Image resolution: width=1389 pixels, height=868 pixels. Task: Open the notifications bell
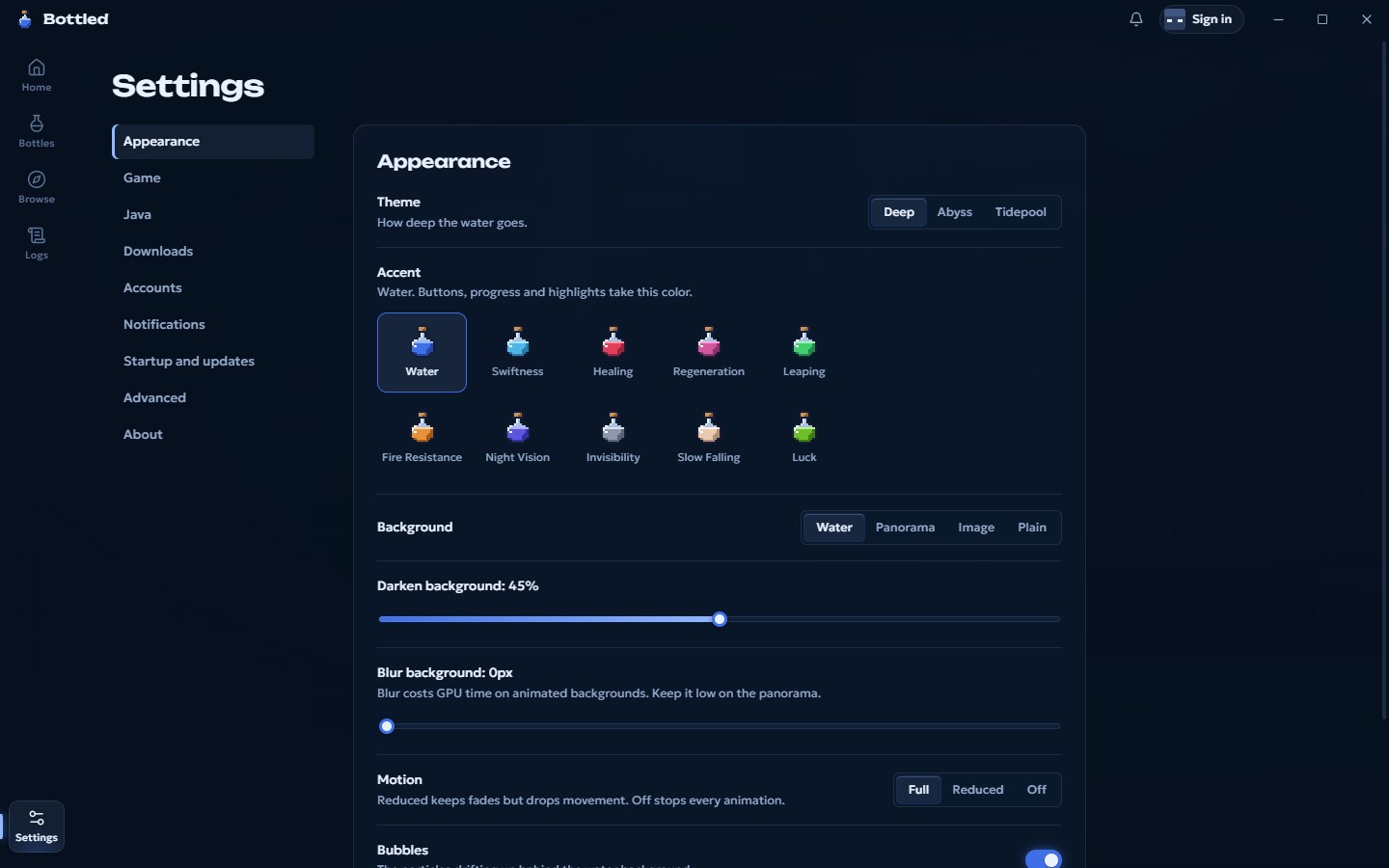1136,19
